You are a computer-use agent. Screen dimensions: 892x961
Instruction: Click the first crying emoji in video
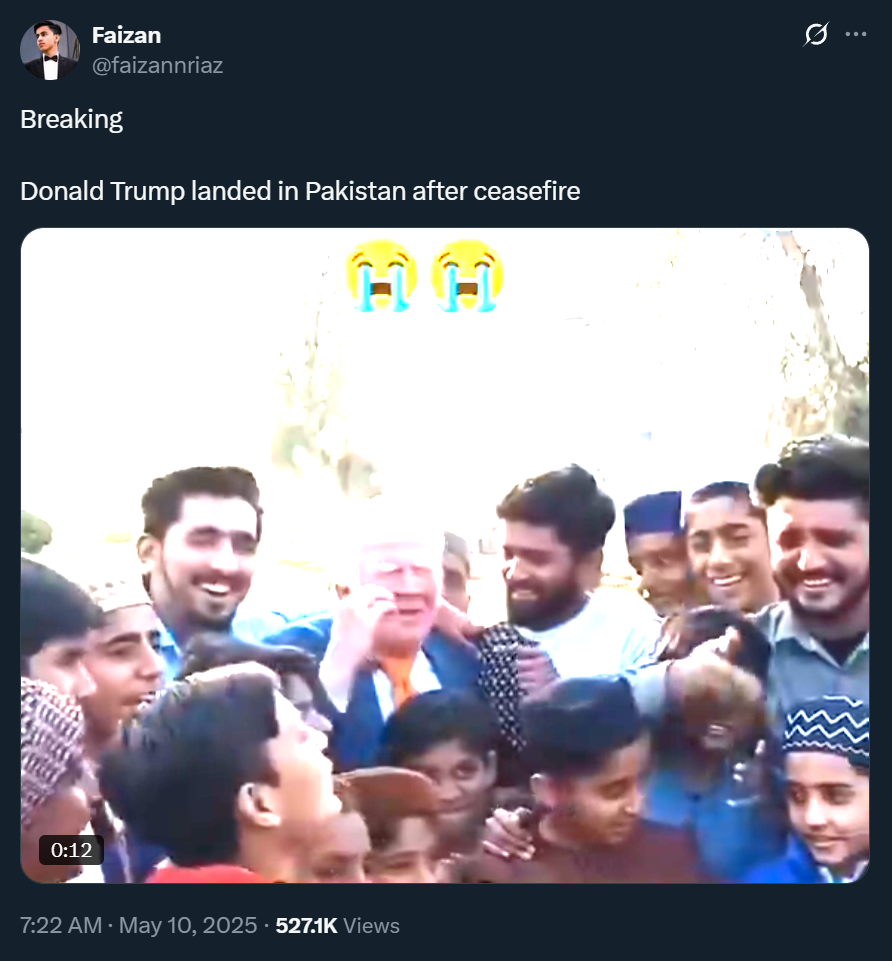(x=381, y=276)
